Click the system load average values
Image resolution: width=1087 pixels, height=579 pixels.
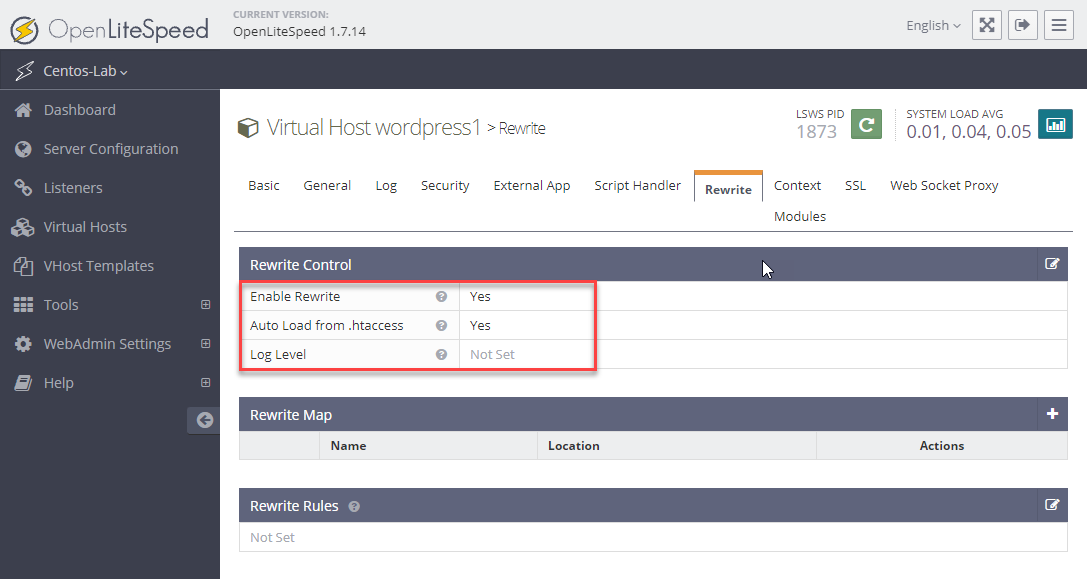click(968, 132)
